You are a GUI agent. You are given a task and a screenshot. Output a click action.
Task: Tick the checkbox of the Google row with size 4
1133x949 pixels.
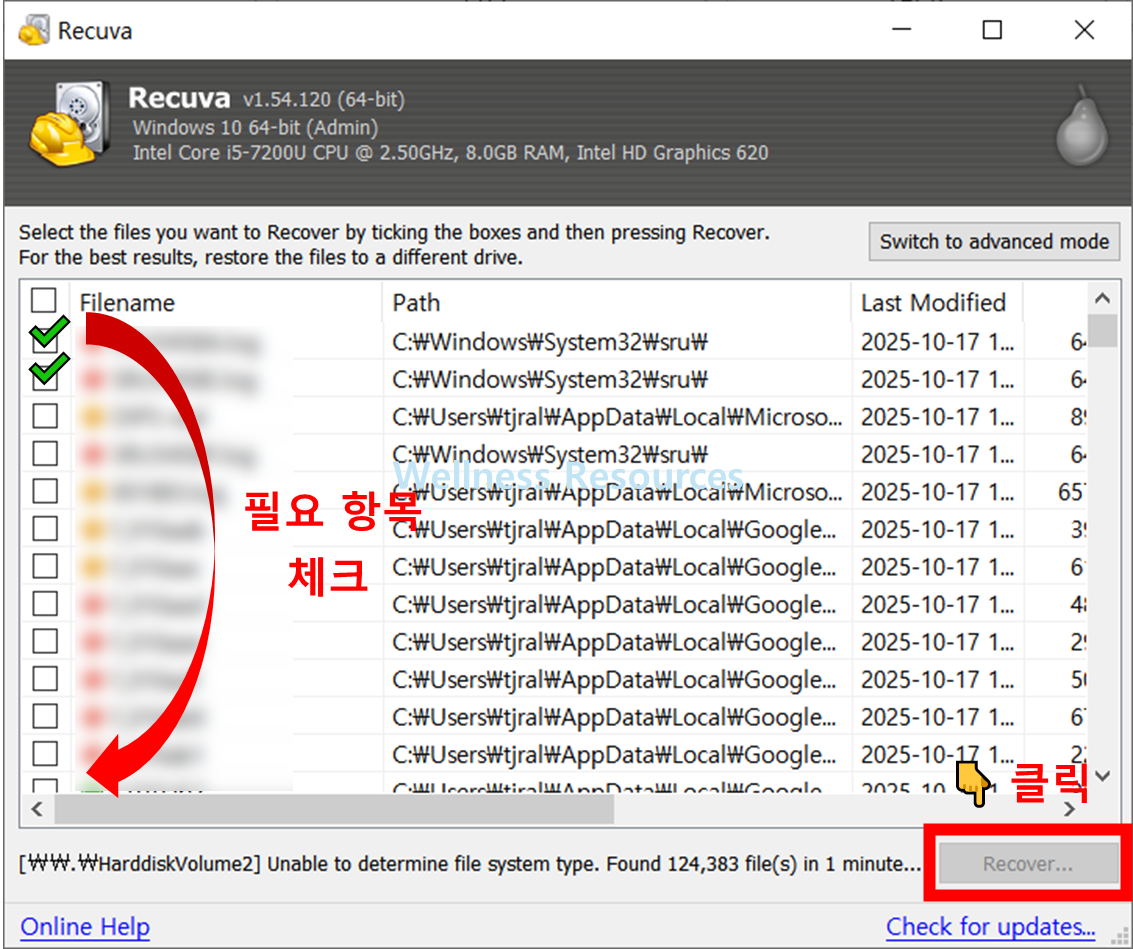click(x=45, y=604)
